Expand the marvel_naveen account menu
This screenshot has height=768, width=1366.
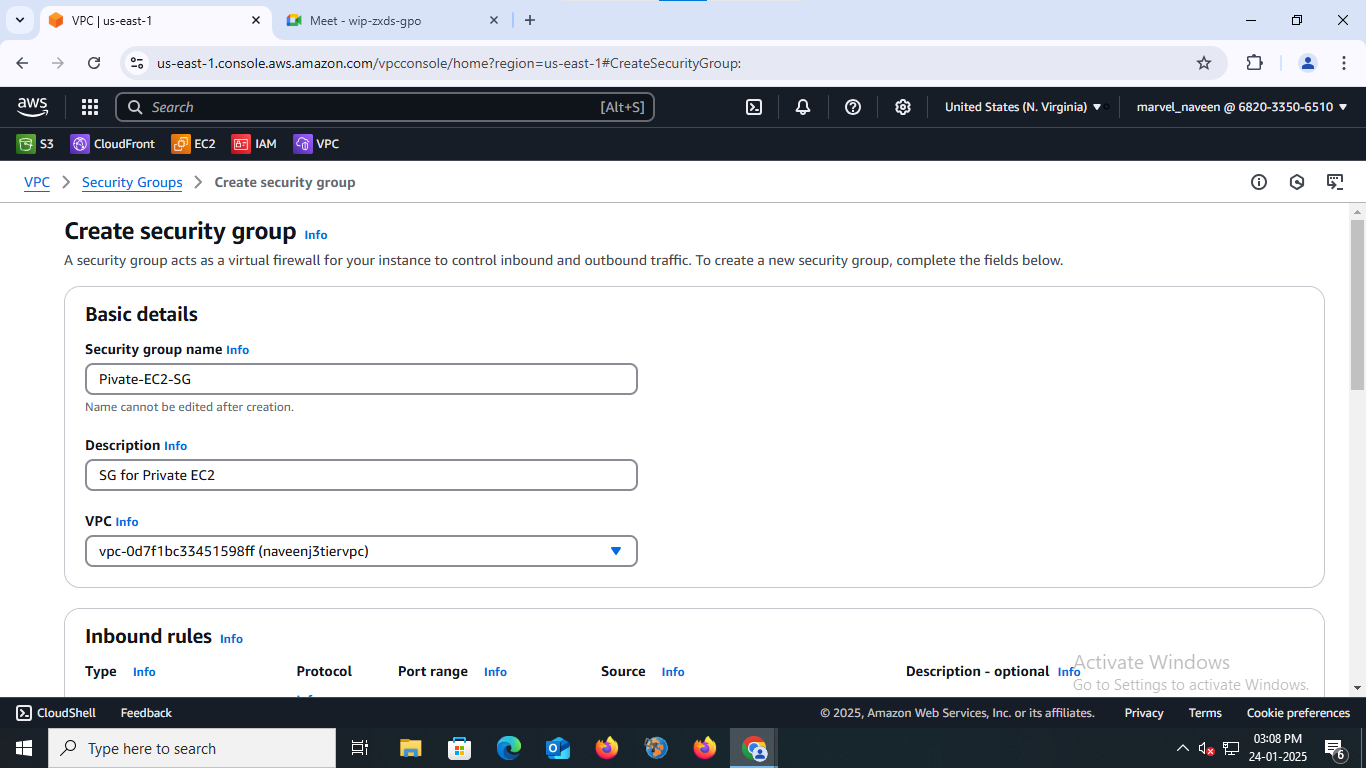tap(1242, 107)
